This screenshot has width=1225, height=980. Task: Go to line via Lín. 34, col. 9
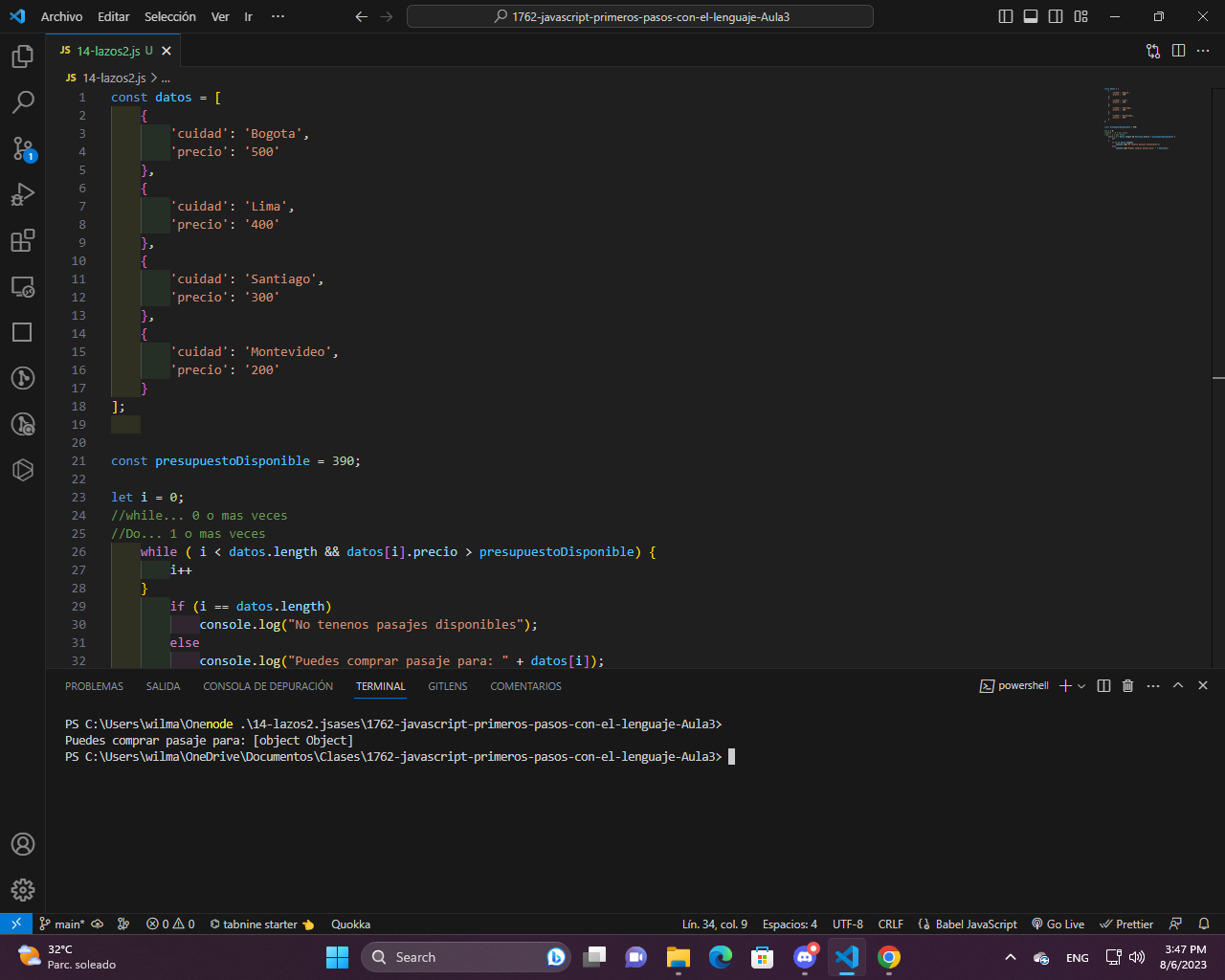715,924
